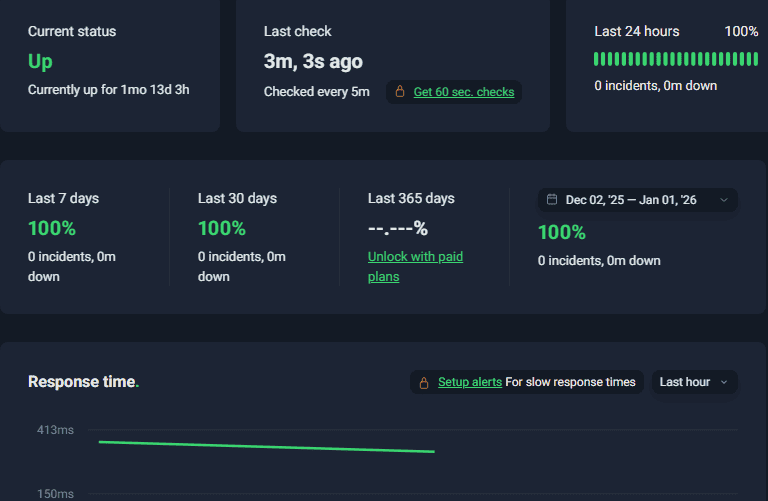The height and width of the screenshot is (501, 768).
Task: Click Last 30 days 100% value
Action: coord(222,228)
